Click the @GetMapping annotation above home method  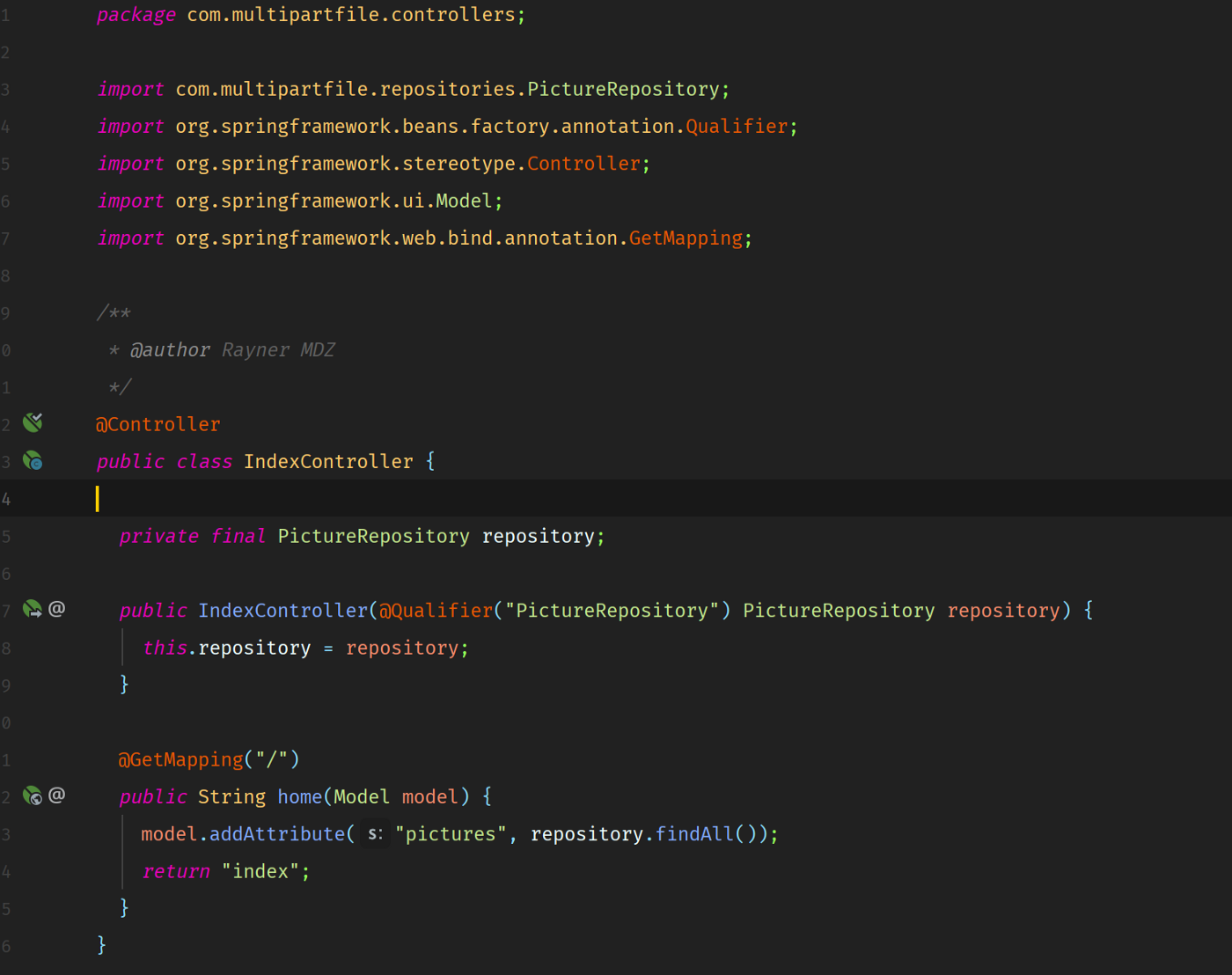(x=181, y=759)
